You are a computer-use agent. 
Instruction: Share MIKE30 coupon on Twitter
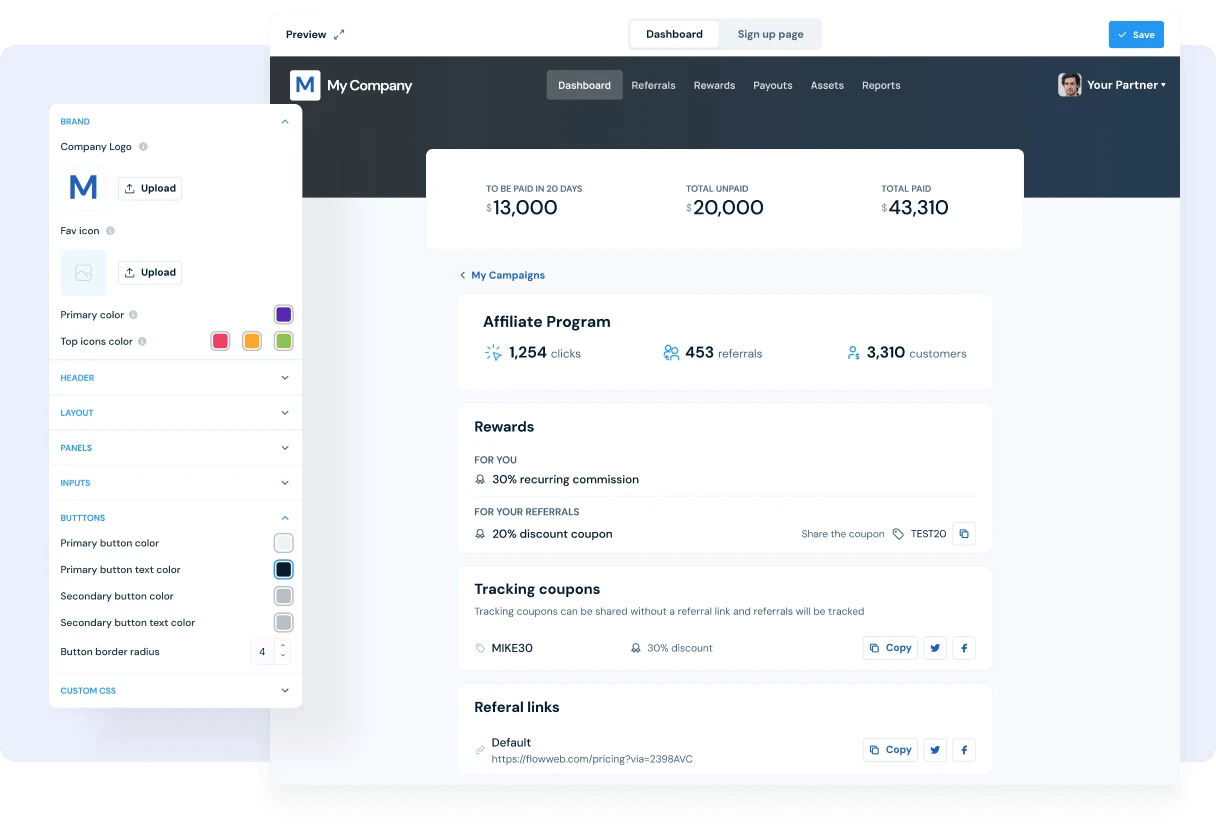point(935,648)
